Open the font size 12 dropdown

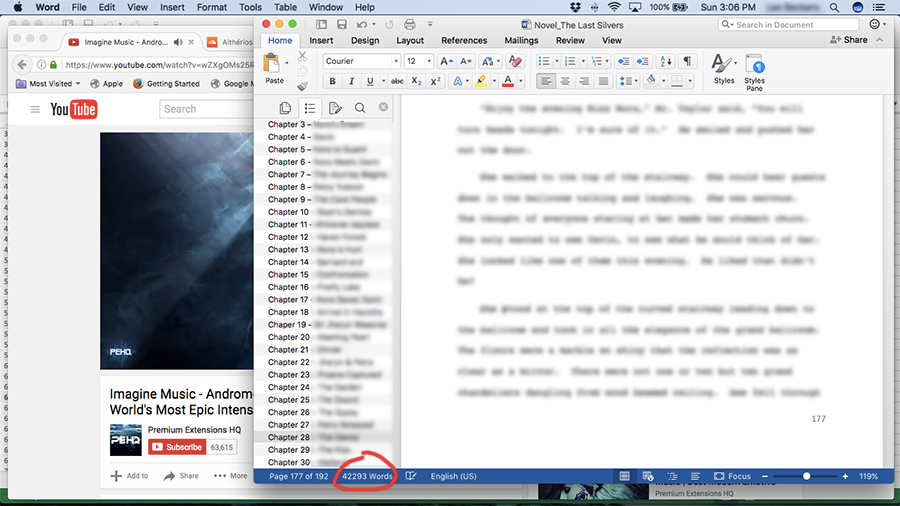429,61
